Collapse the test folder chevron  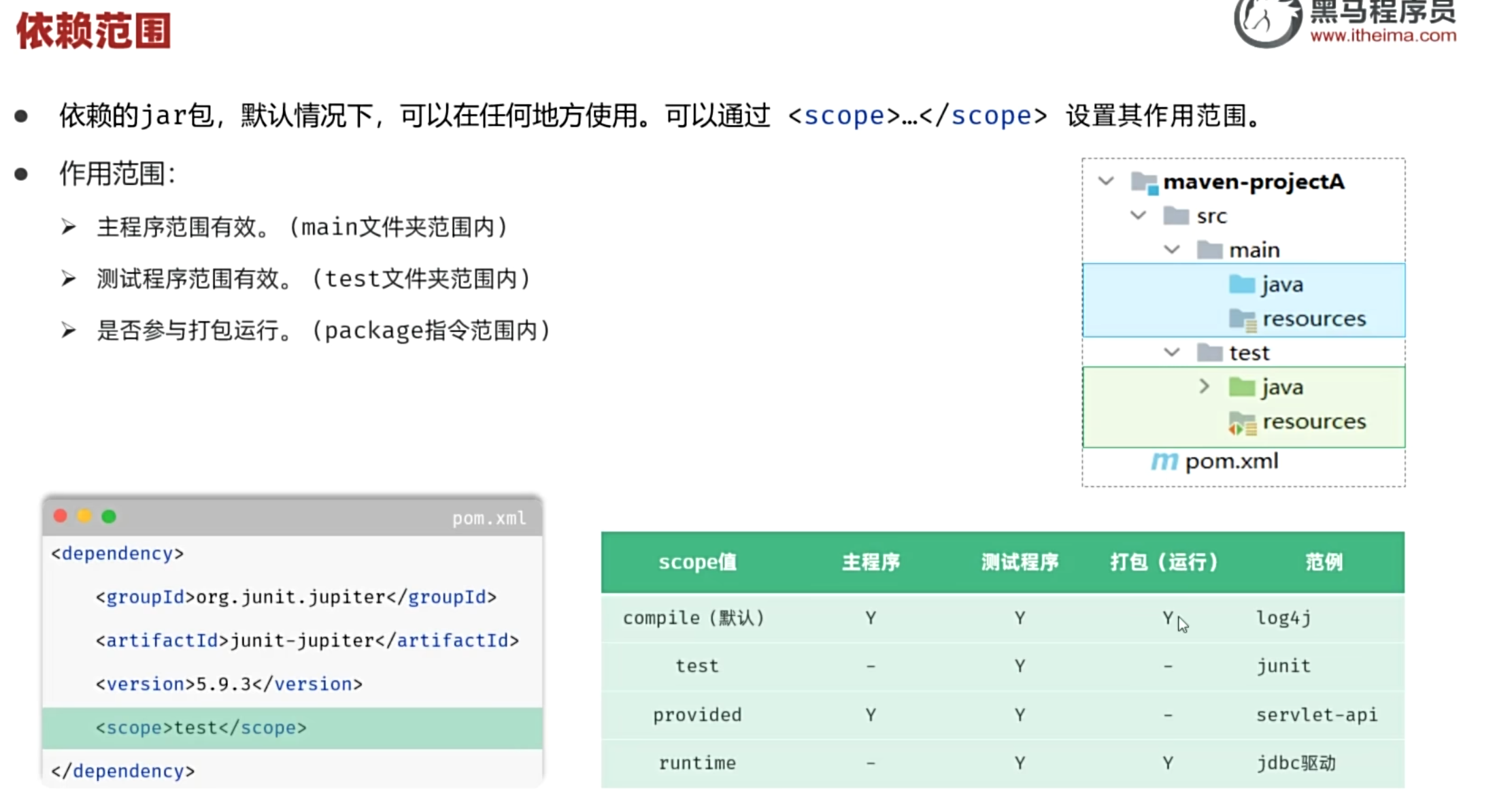point(1171,352)
